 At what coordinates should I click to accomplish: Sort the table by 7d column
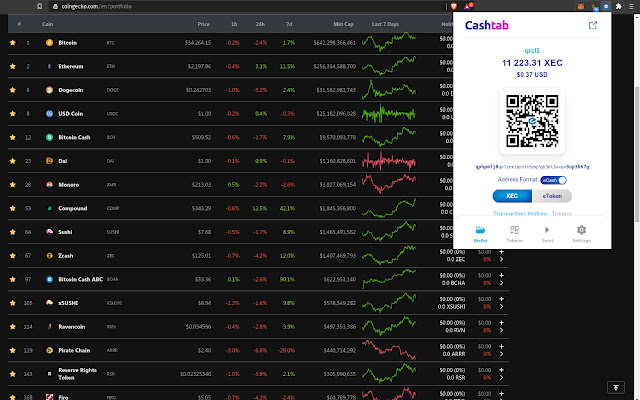point(289,24)
